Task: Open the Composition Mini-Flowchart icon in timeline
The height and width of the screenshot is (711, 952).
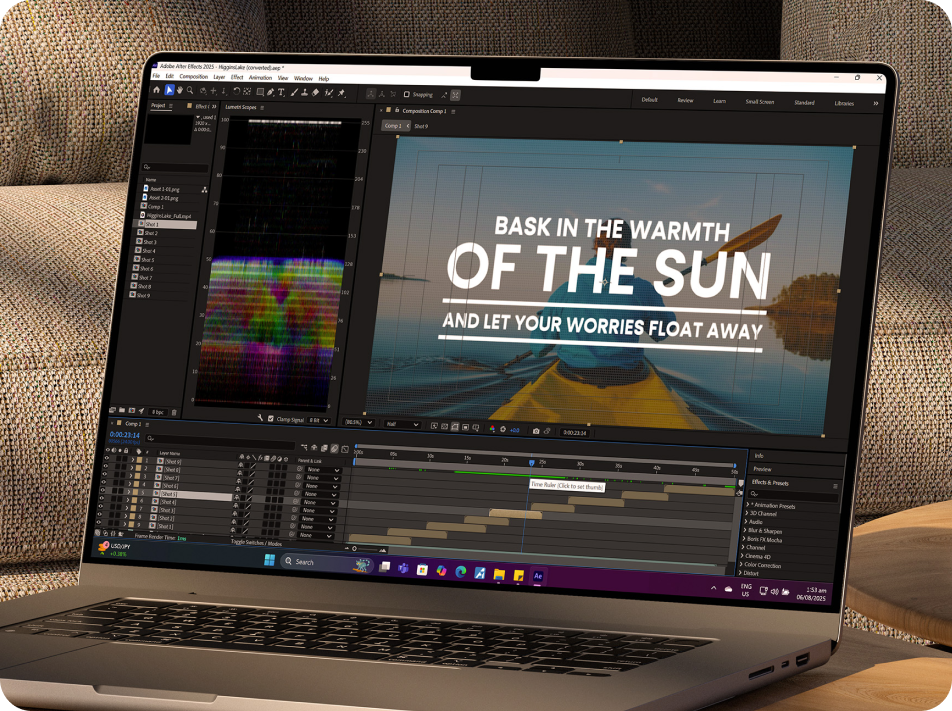Action: pos(304,447)
